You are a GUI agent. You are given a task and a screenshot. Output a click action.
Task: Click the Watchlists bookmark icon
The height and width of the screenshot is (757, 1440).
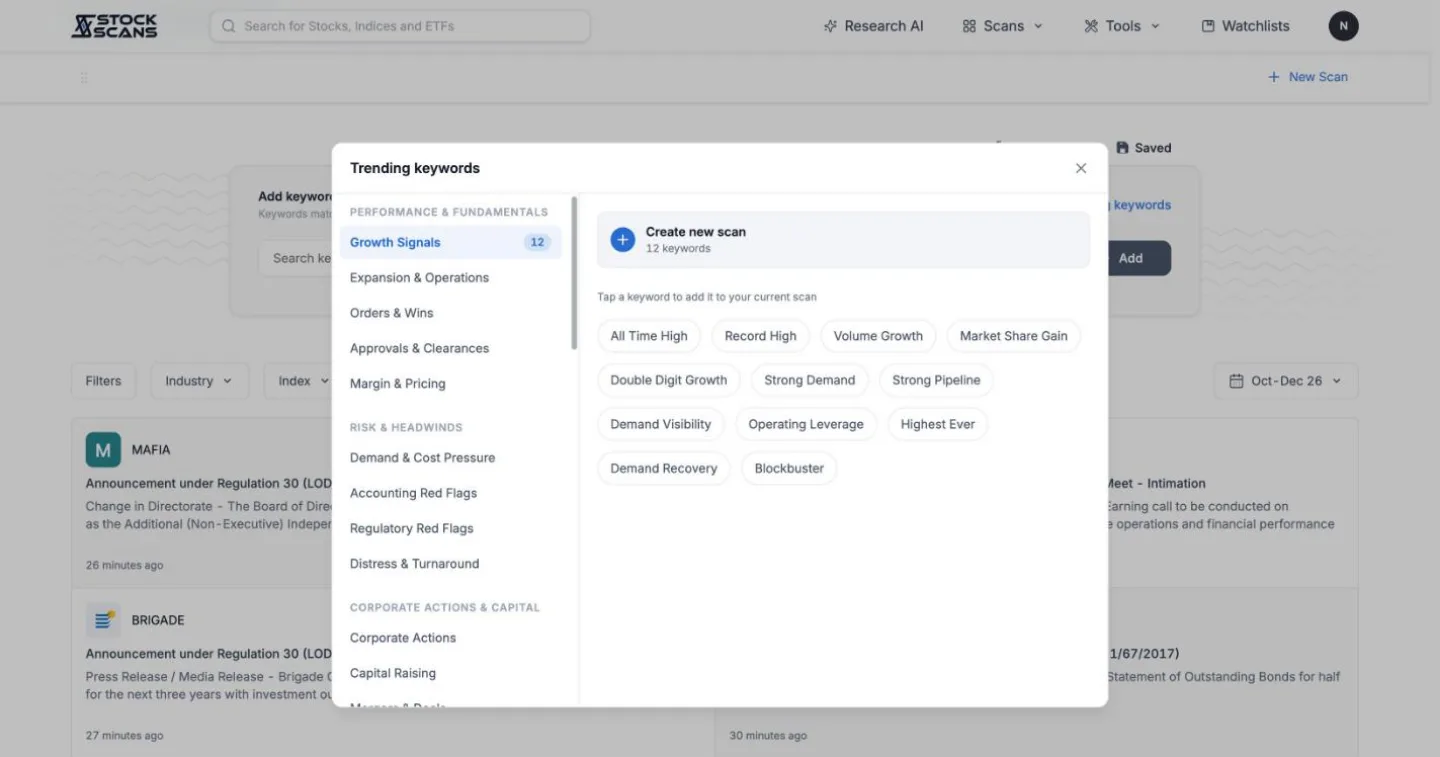(1208, 26)
